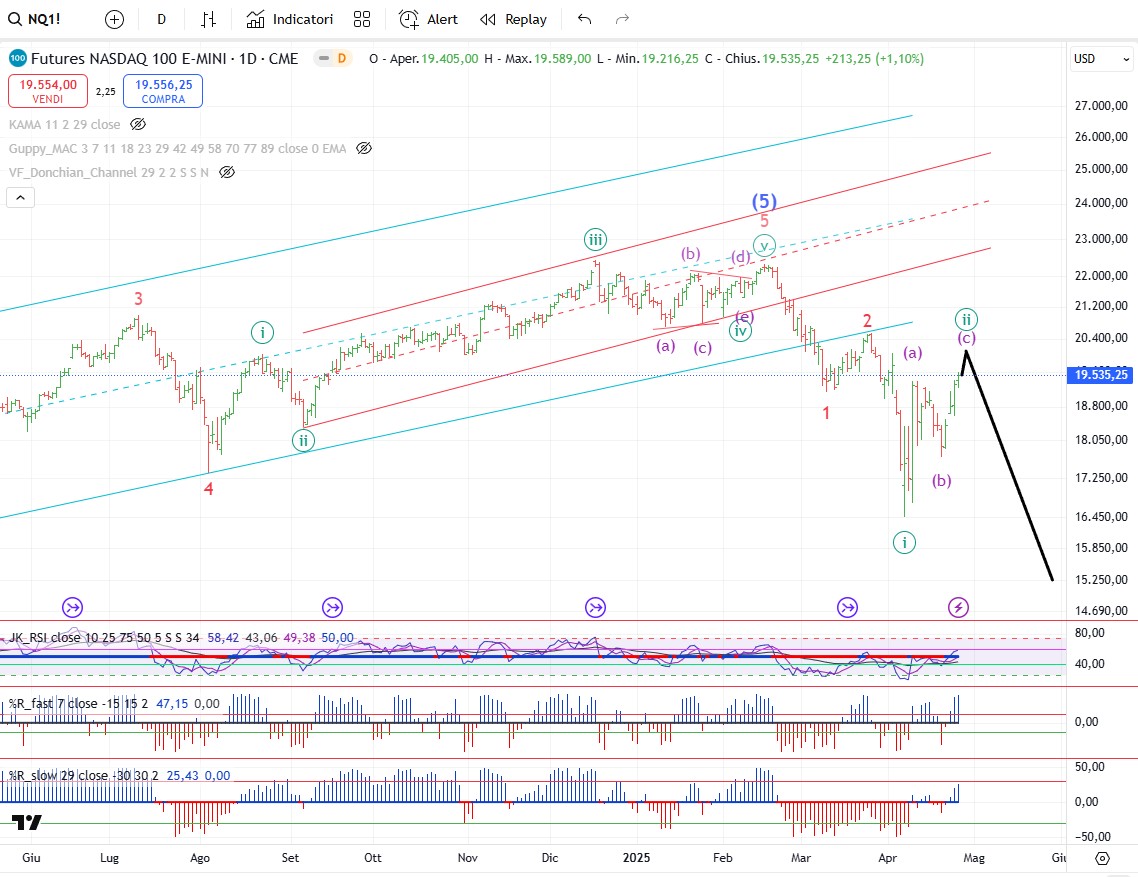Click the JK_RSI indicator label
Viewport: 1138px width, 877px height.
(x=104, y=637)
